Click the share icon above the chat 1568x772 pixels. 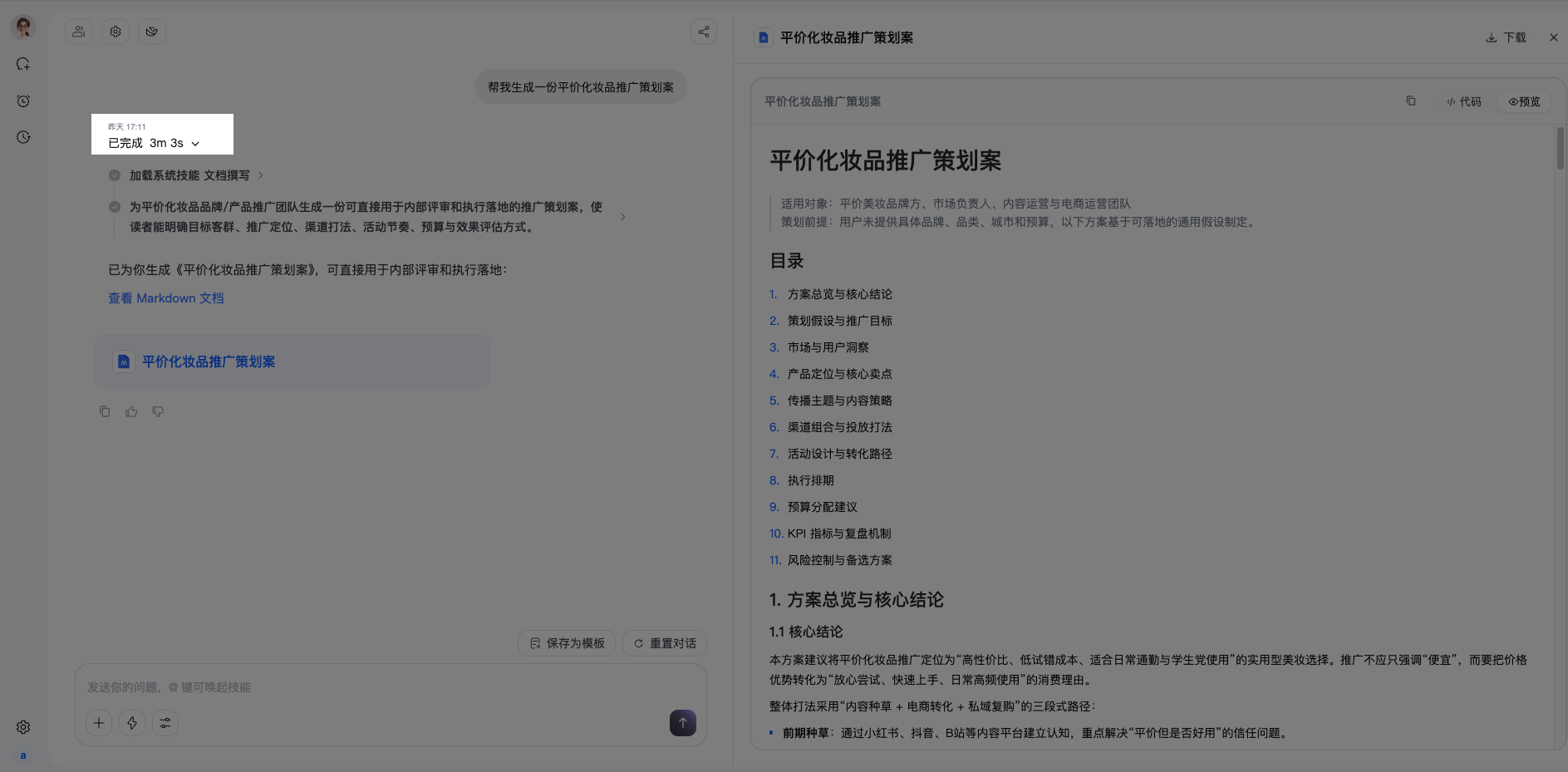704,32
